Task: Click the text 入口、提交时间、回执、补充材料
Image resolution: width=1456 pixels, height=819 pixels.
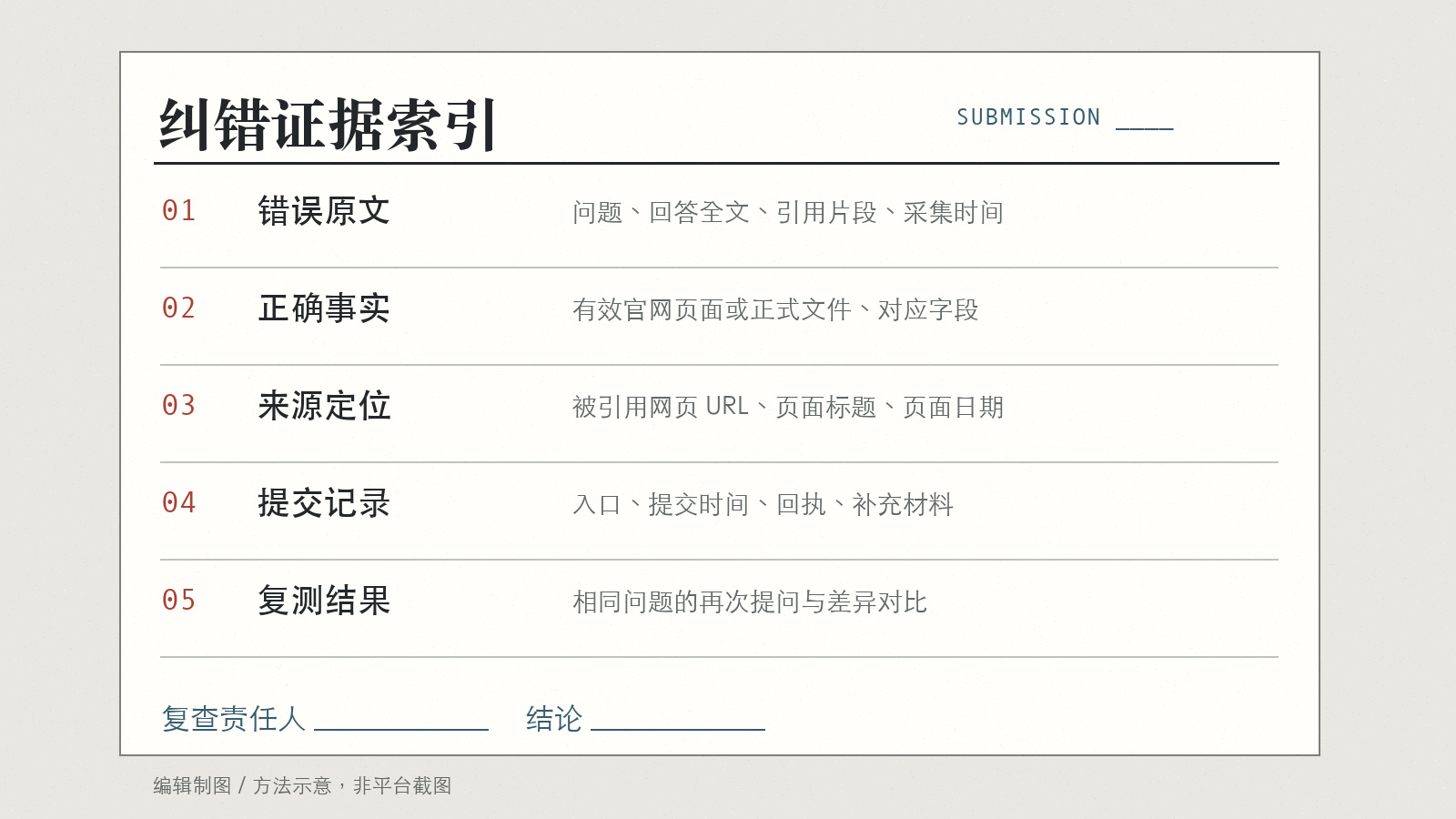Action: point(763,504)
